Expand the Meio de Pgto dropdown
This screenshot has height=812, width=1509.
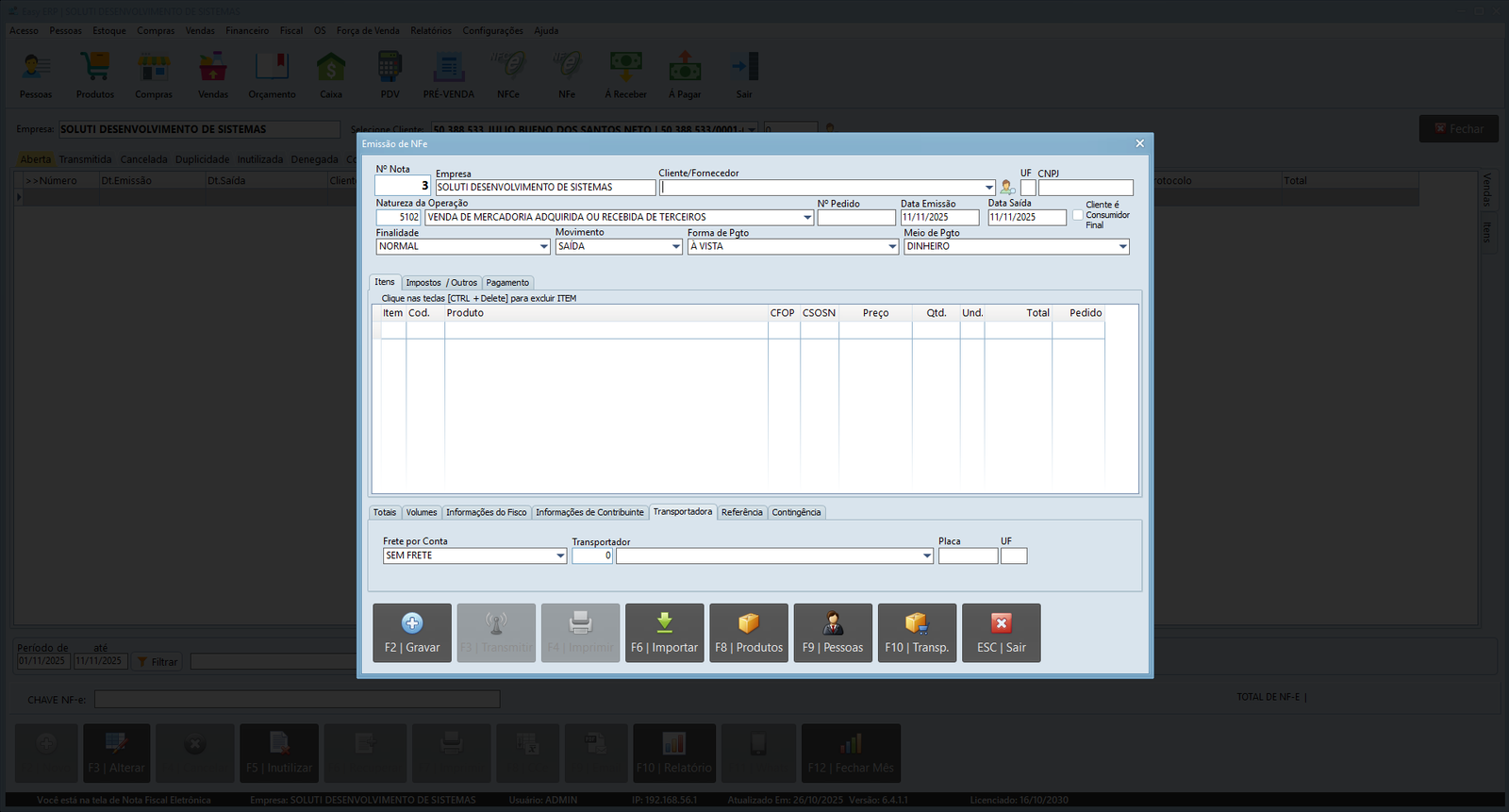point(1122,247)
